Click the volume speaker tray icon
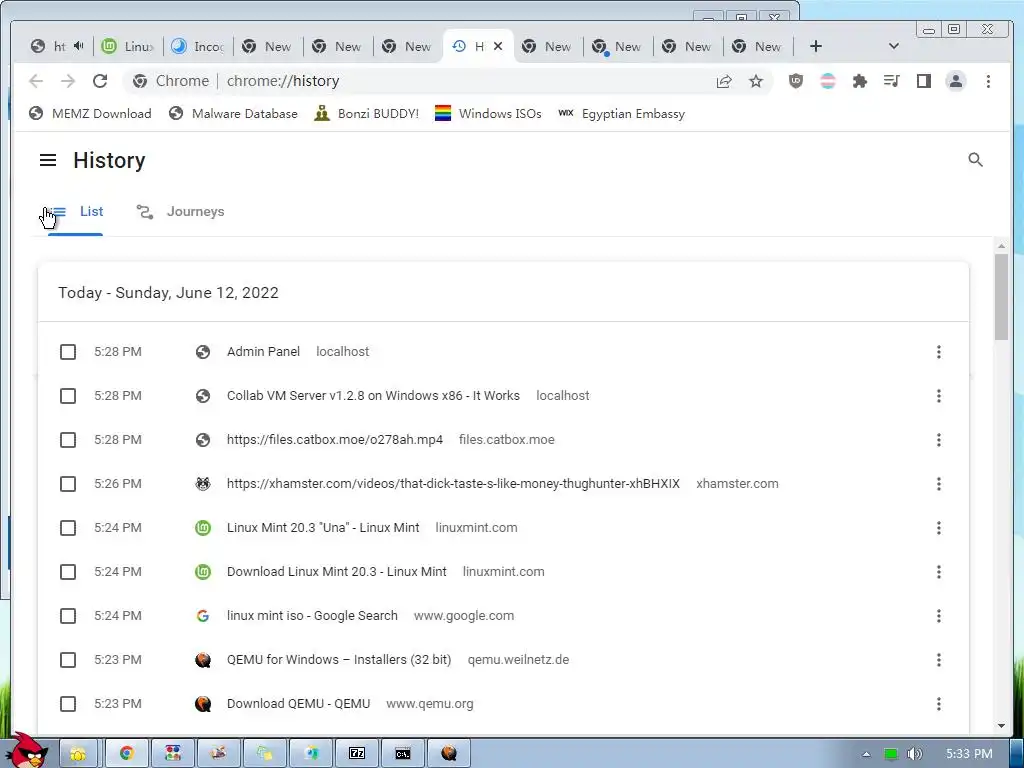1024x768 pixels. 914,754
